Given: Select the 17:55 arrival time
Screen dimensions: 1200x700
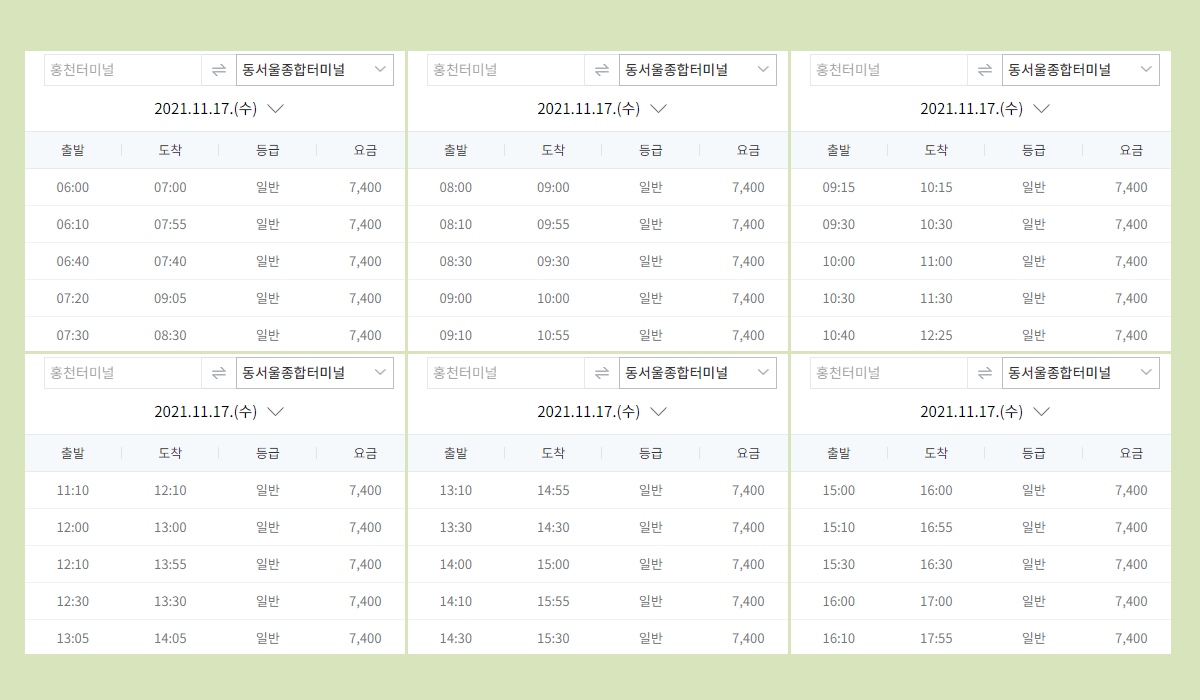Looking at the screenshot, I should (936, 639).
